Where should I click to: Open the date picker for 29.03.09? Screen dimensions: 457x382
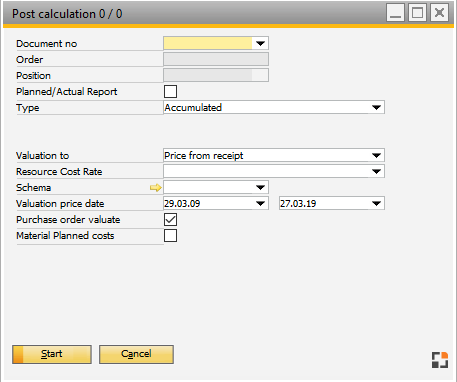tap(260, 203)
